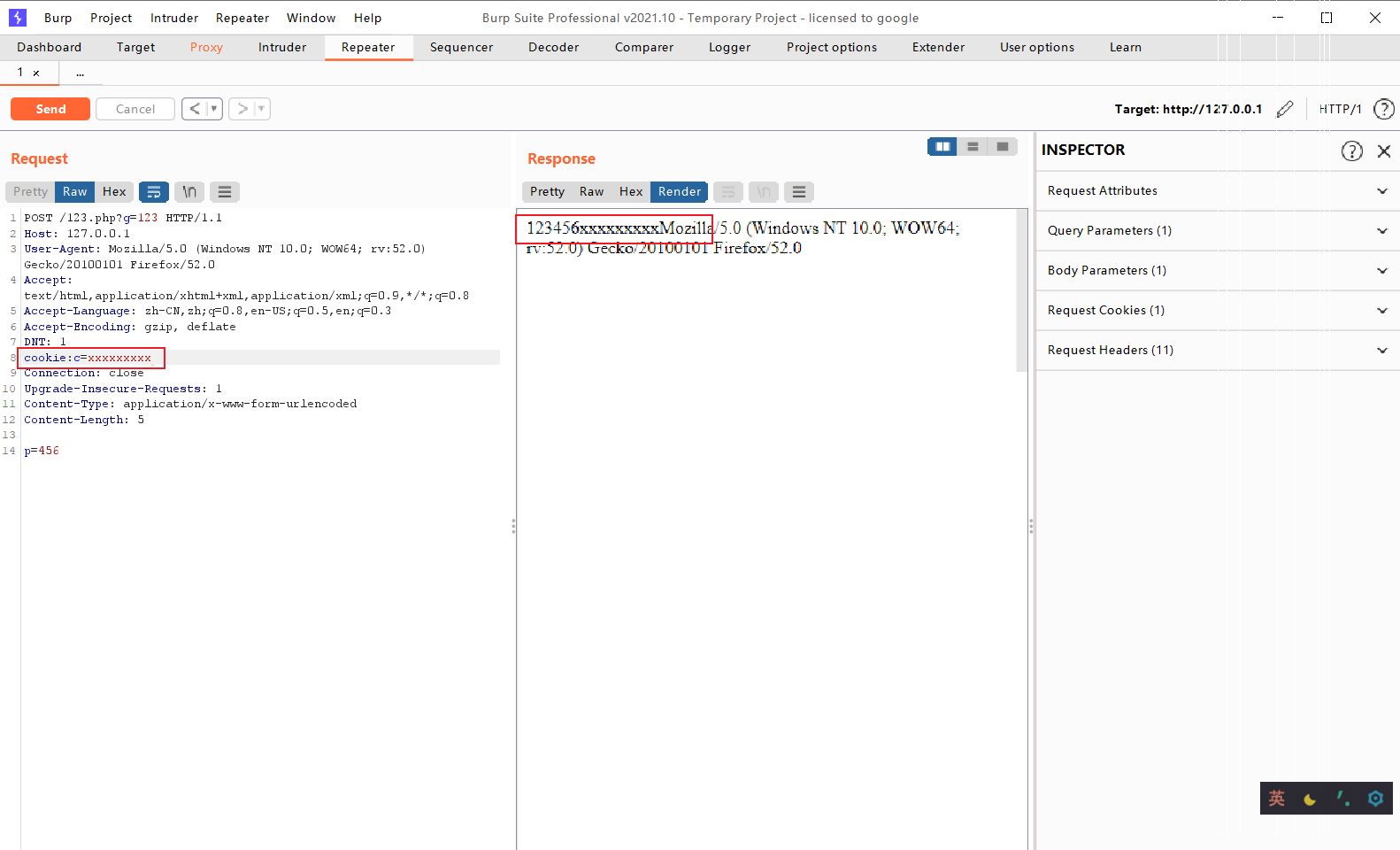Viewport: 1400px width, 850px height.
Task: Select Request Hex view
Action: (x=114, y=191)
